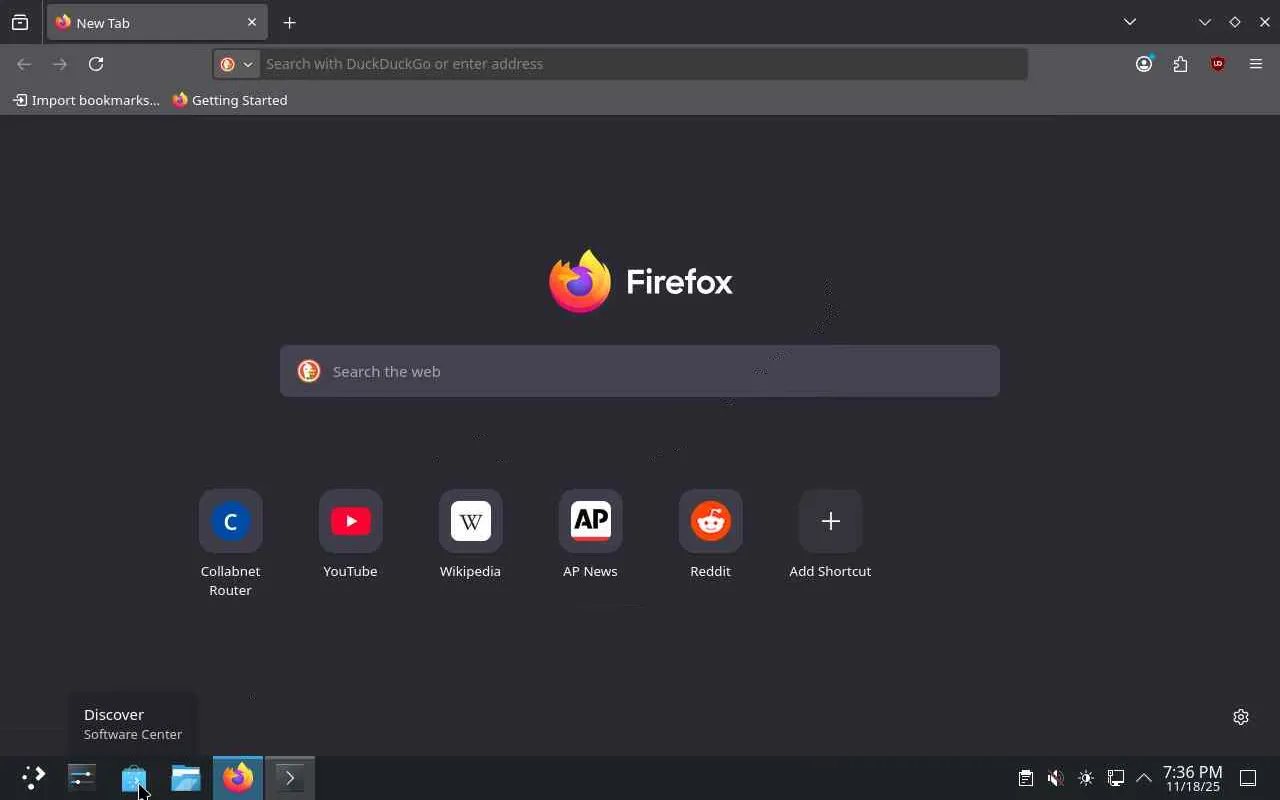Open the Reddit shortcut
The image size is (1280, 800).
coord(710,534)
